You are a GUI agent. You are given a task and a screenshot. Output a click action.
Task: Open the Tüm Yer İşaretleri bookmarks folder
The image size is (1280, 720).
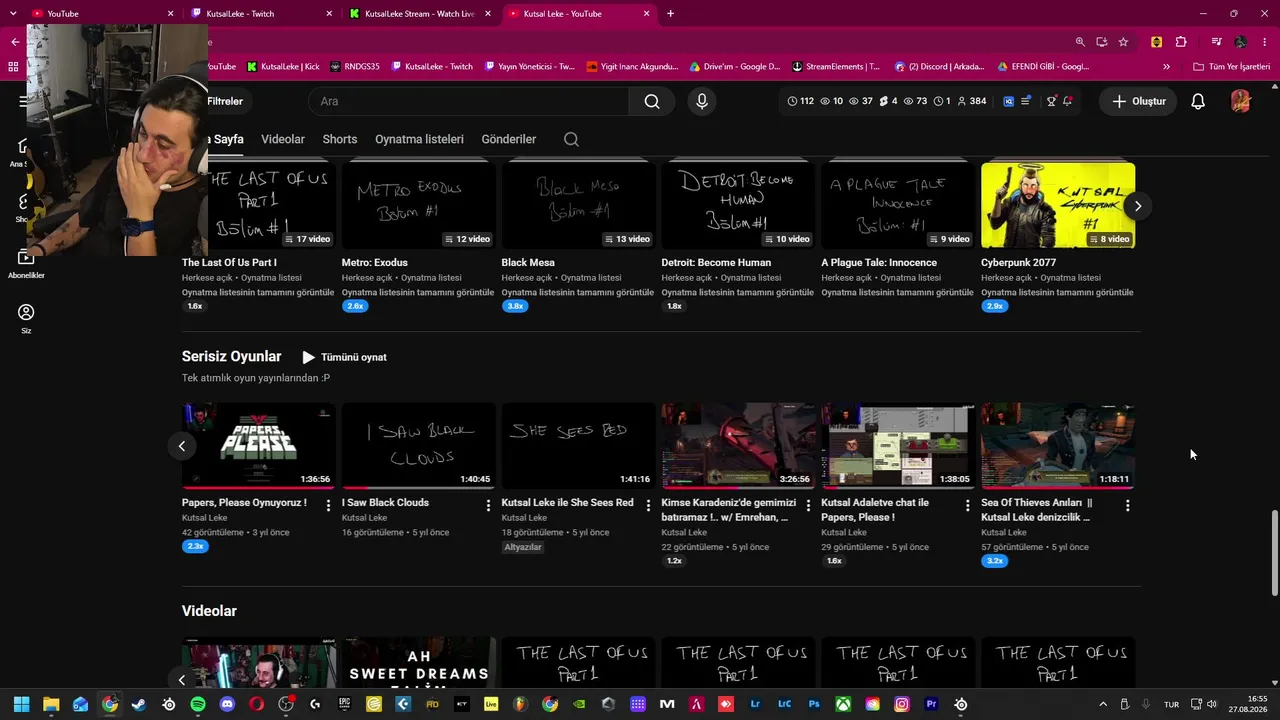(x=1232, y=67)
